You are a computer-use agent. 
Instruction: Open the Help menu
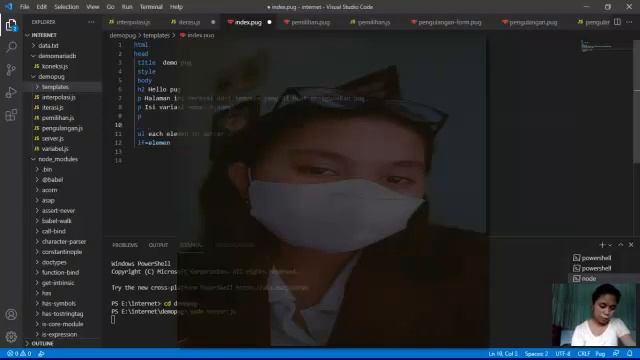click(176, 7)
